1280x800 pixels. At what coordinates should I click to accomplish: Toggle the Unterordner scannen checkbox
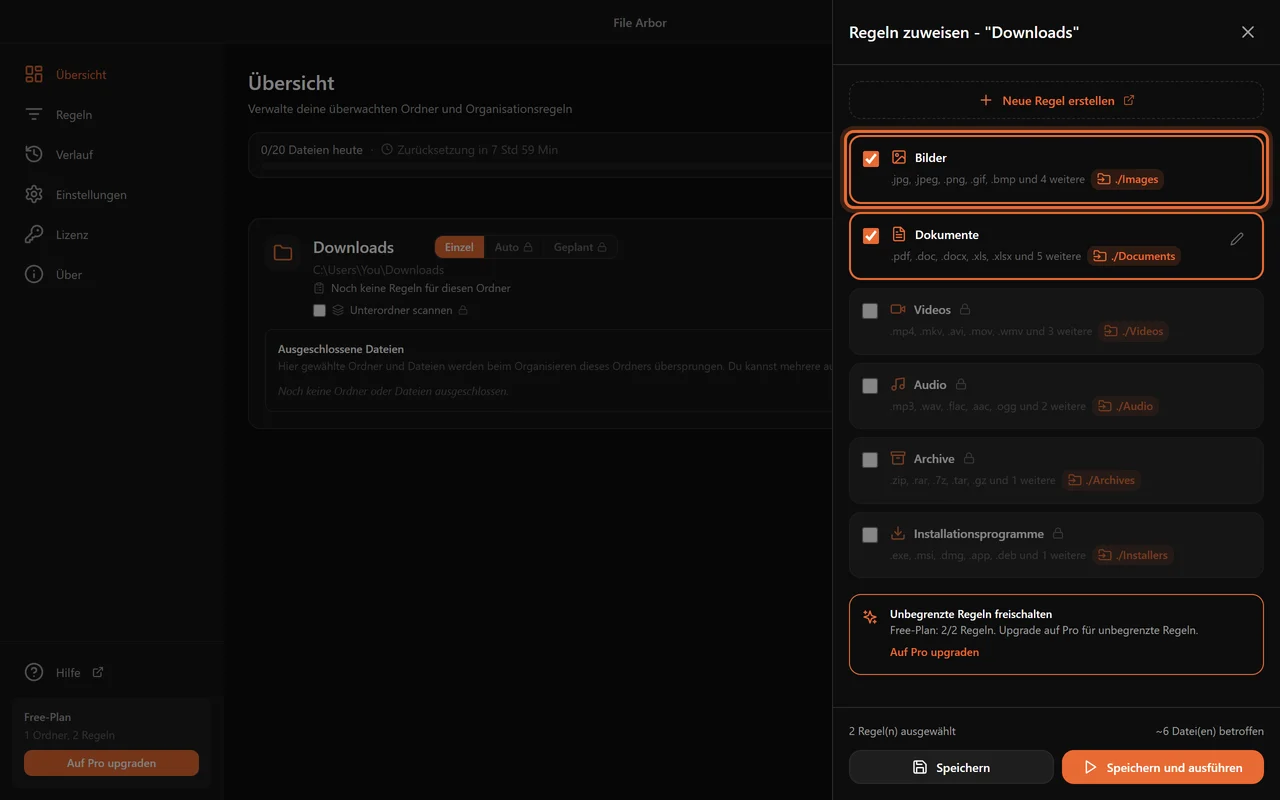tap(319, 310)
